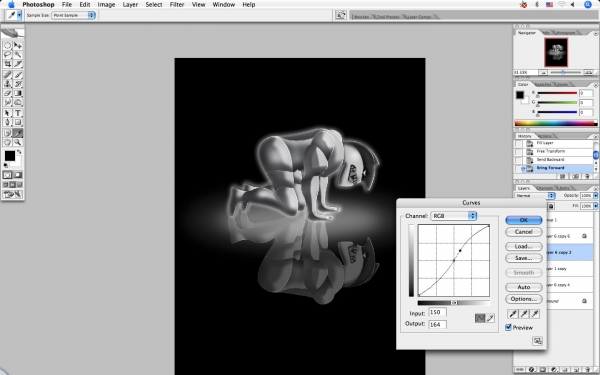Open the Image menu
600x375 pixels.
coord(106,5)
